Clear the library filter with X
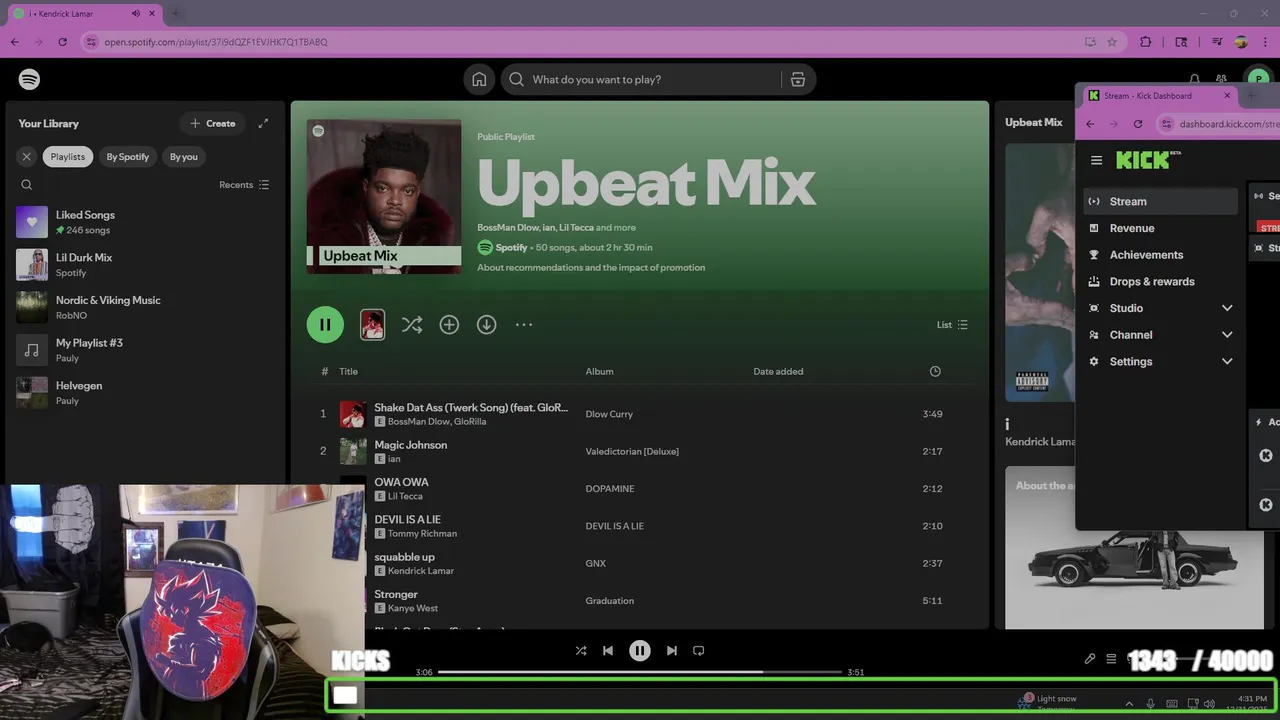This screenshot has width=1280, height=720. point(27,156)
